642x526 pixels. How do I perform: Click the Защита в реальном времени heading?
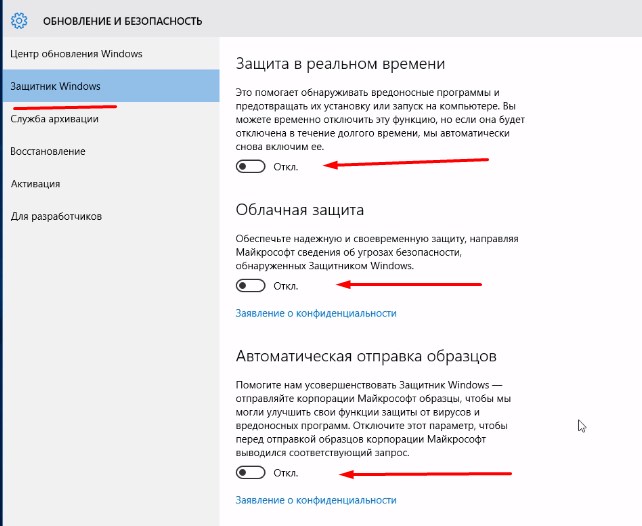pos(340,64)
